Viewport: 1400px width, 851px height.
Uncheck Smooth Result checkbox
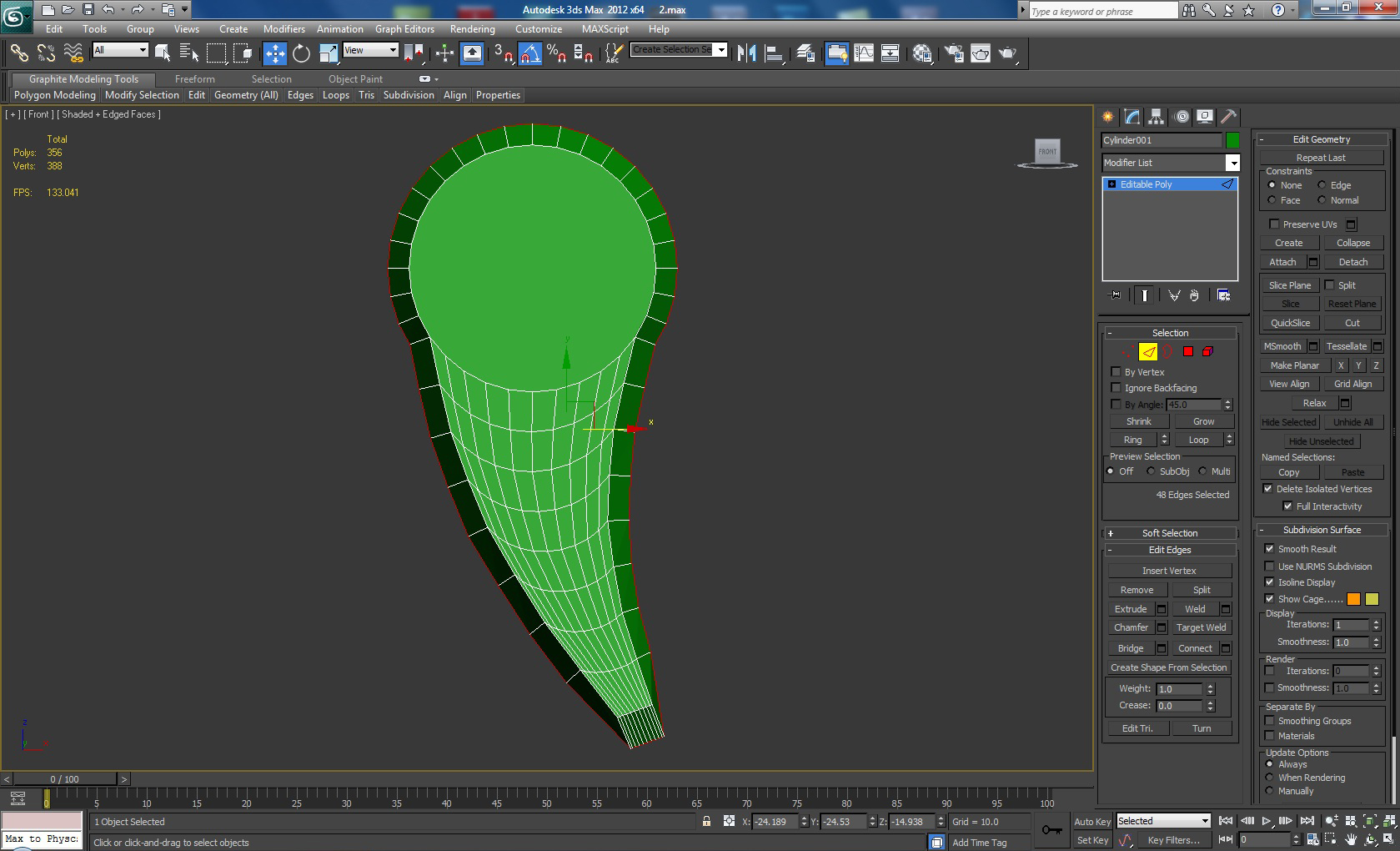pyautogui.click(x=1270, y=549)
